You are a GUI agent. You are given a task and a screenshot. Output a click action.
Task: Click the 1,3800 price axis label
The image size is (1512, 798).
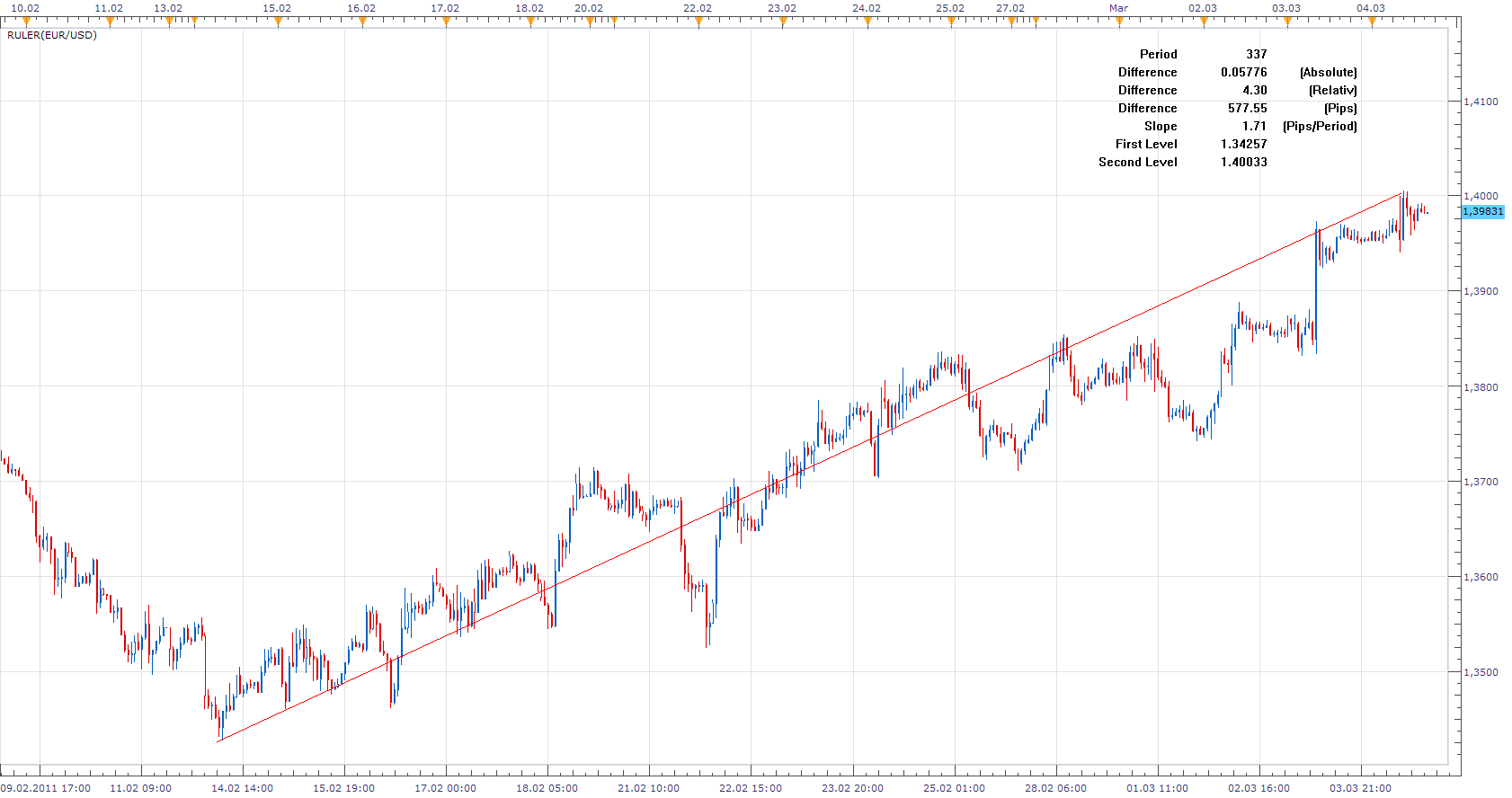[1481, 387]
